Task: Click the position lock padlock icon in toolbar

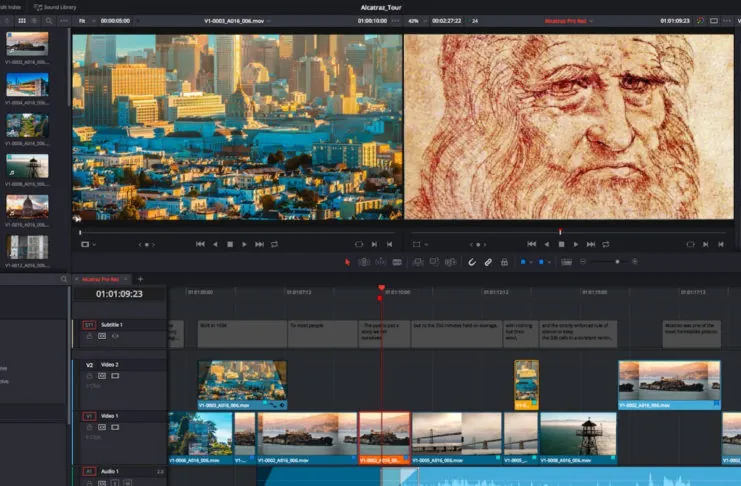Action: [x=505, y=262]
